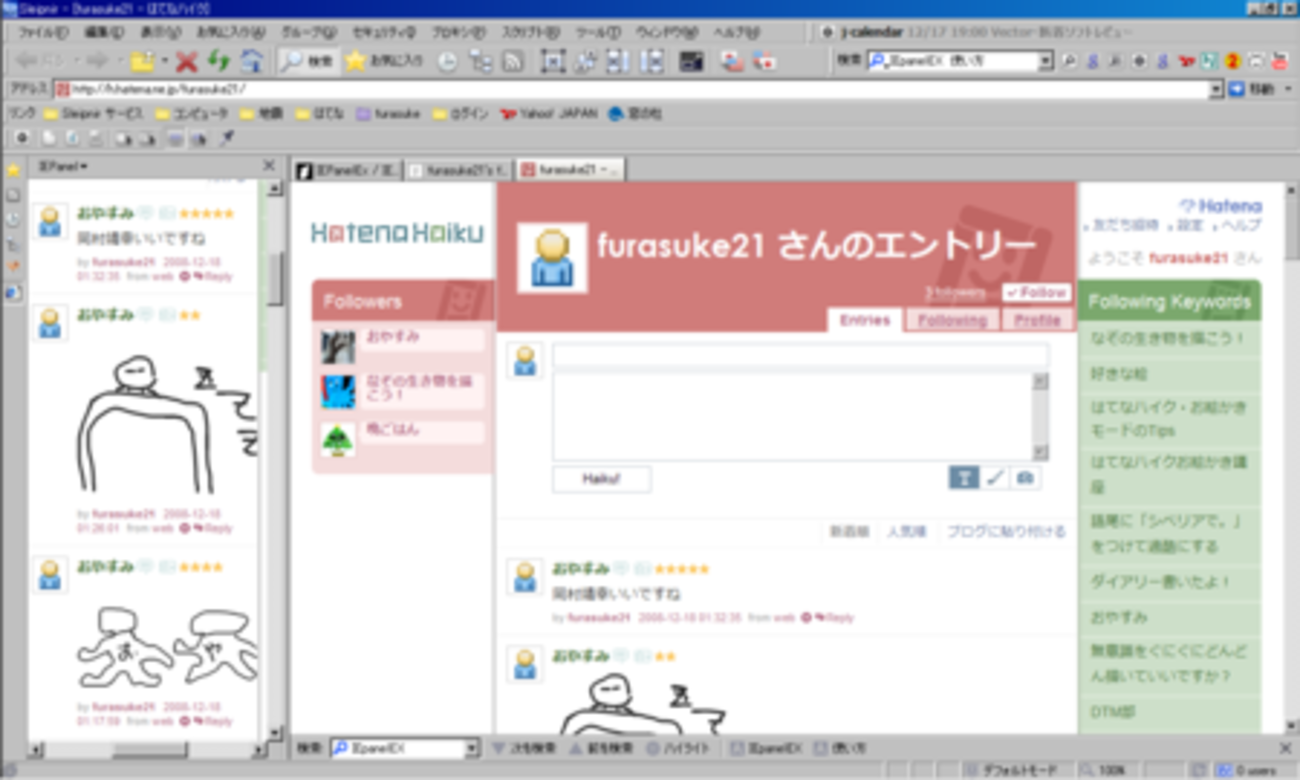
Task: Click the Hatena Haiku logo
Action: (x=397, y=233)
